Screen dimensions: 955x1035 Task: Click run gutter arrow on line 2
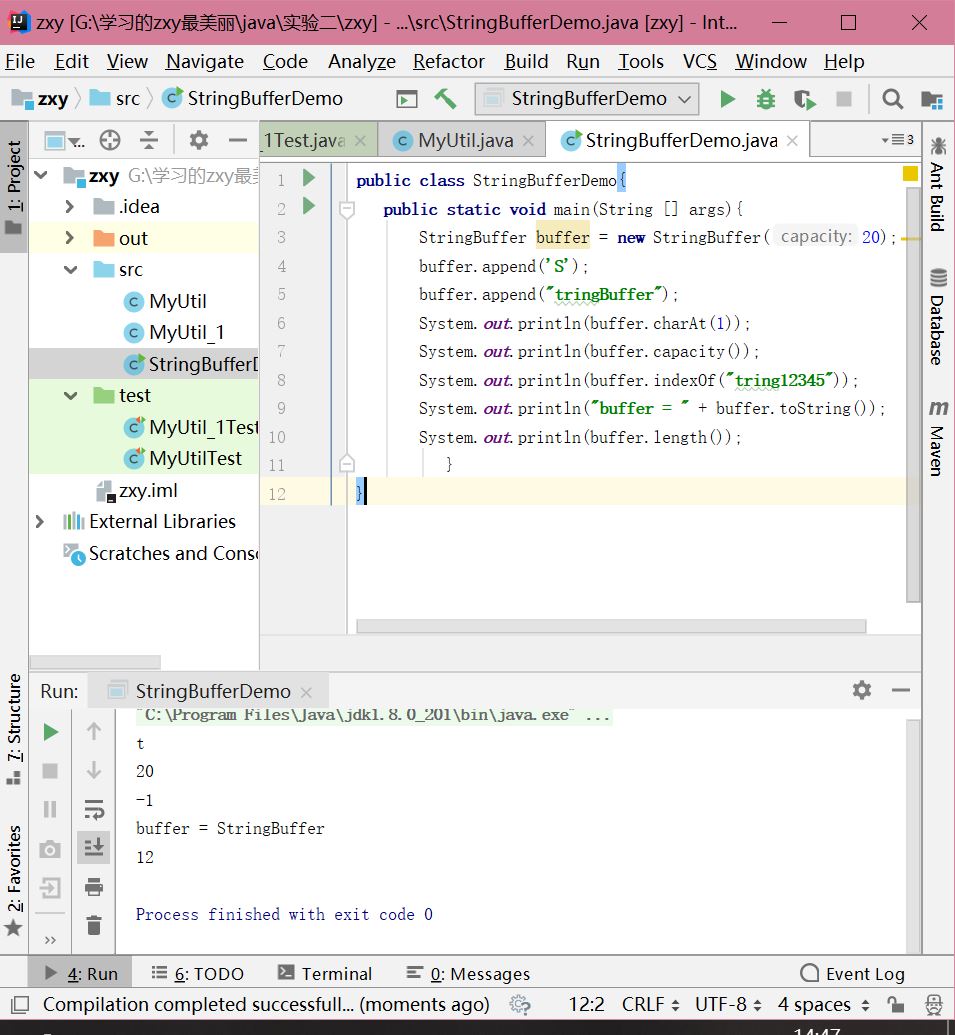tap(308, 206)
